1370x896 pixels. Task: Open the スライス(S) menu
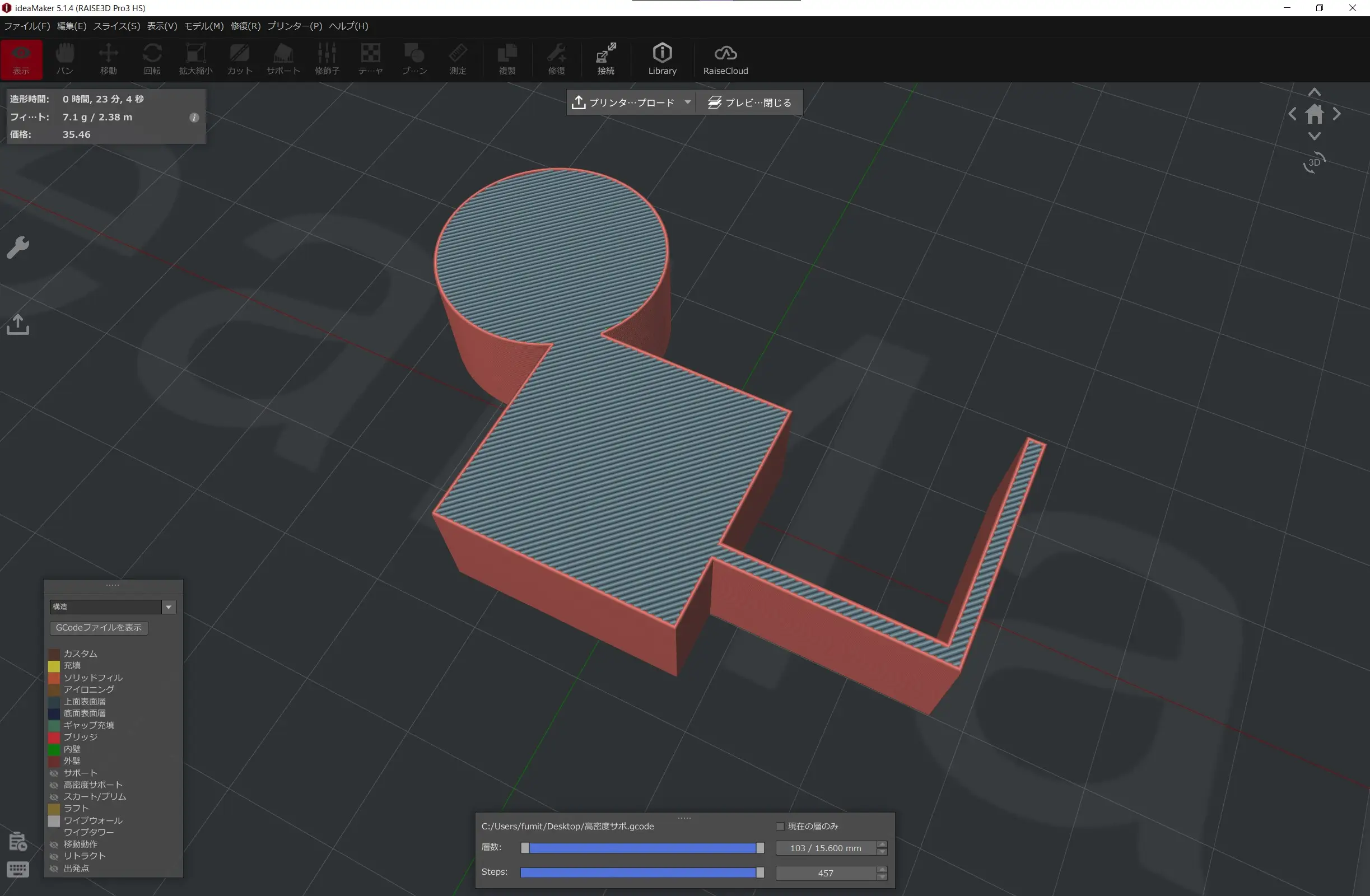coord(117,26)
